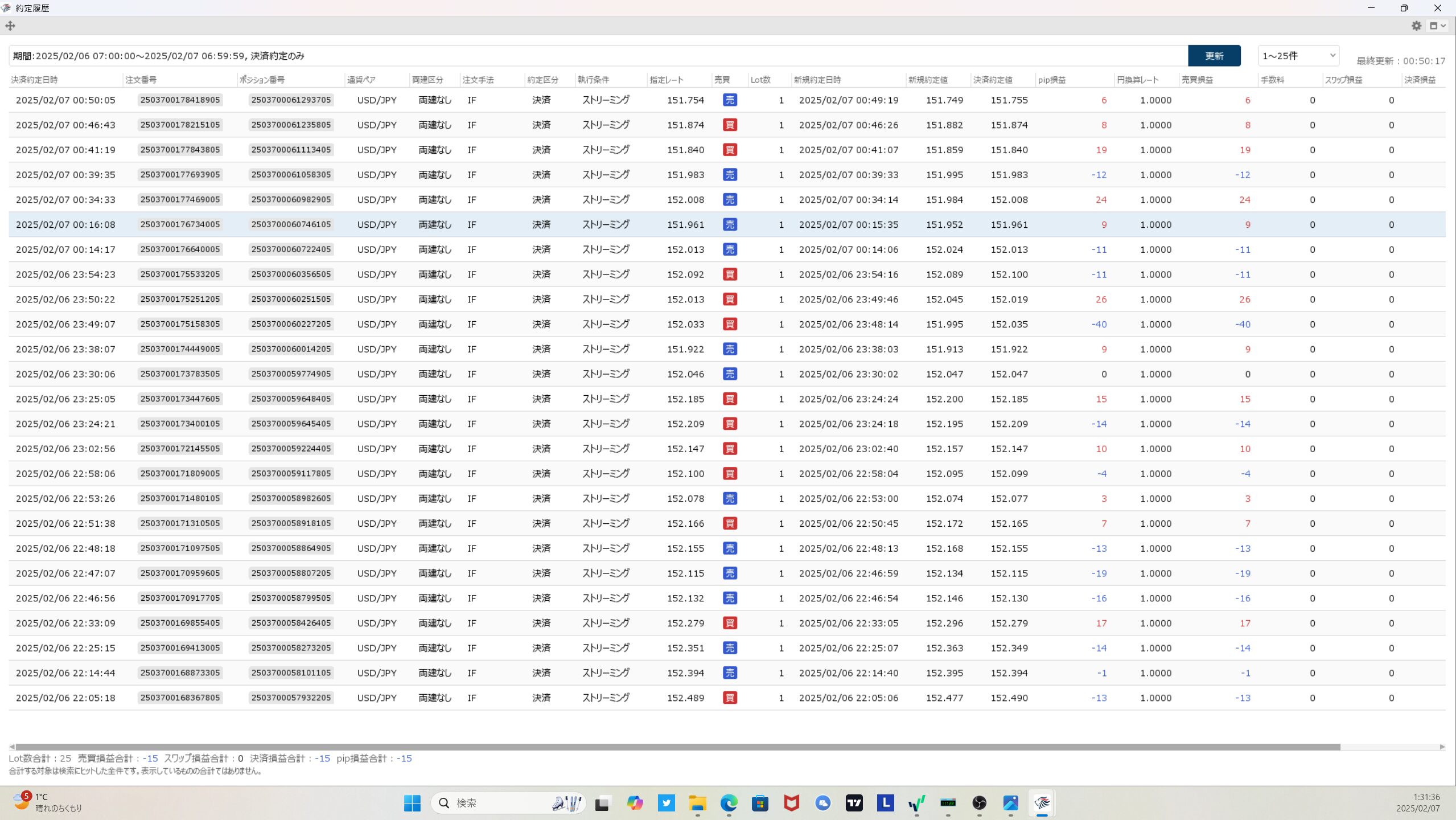Open TradingView from the taskbar
The height and width of the screenshot is (820, 1456).
click(x=854, y=803)
